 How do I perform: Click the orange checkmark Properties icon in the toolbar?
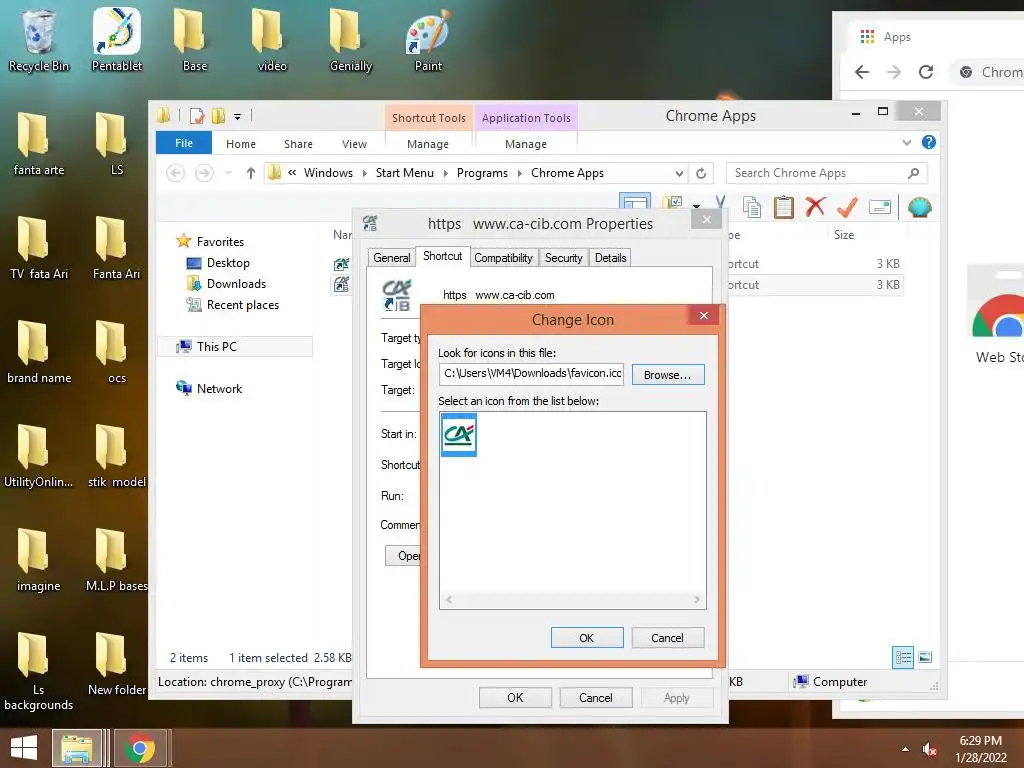coord(847,208)
